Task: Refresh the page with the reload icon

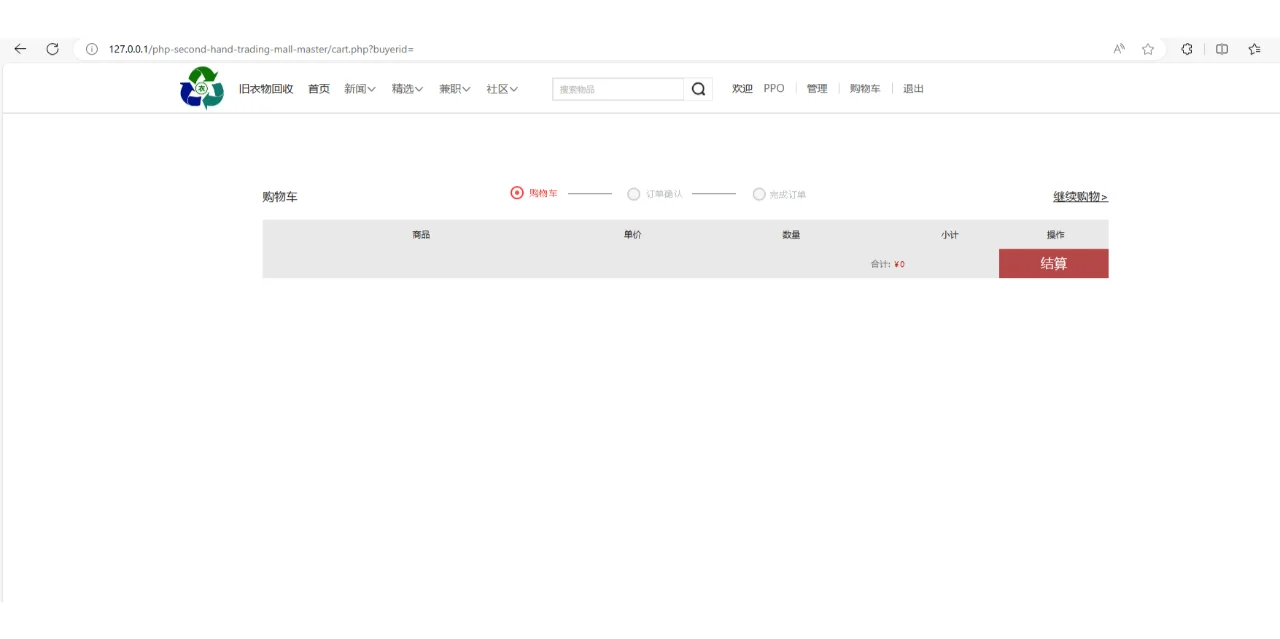Action: point(52,48)
